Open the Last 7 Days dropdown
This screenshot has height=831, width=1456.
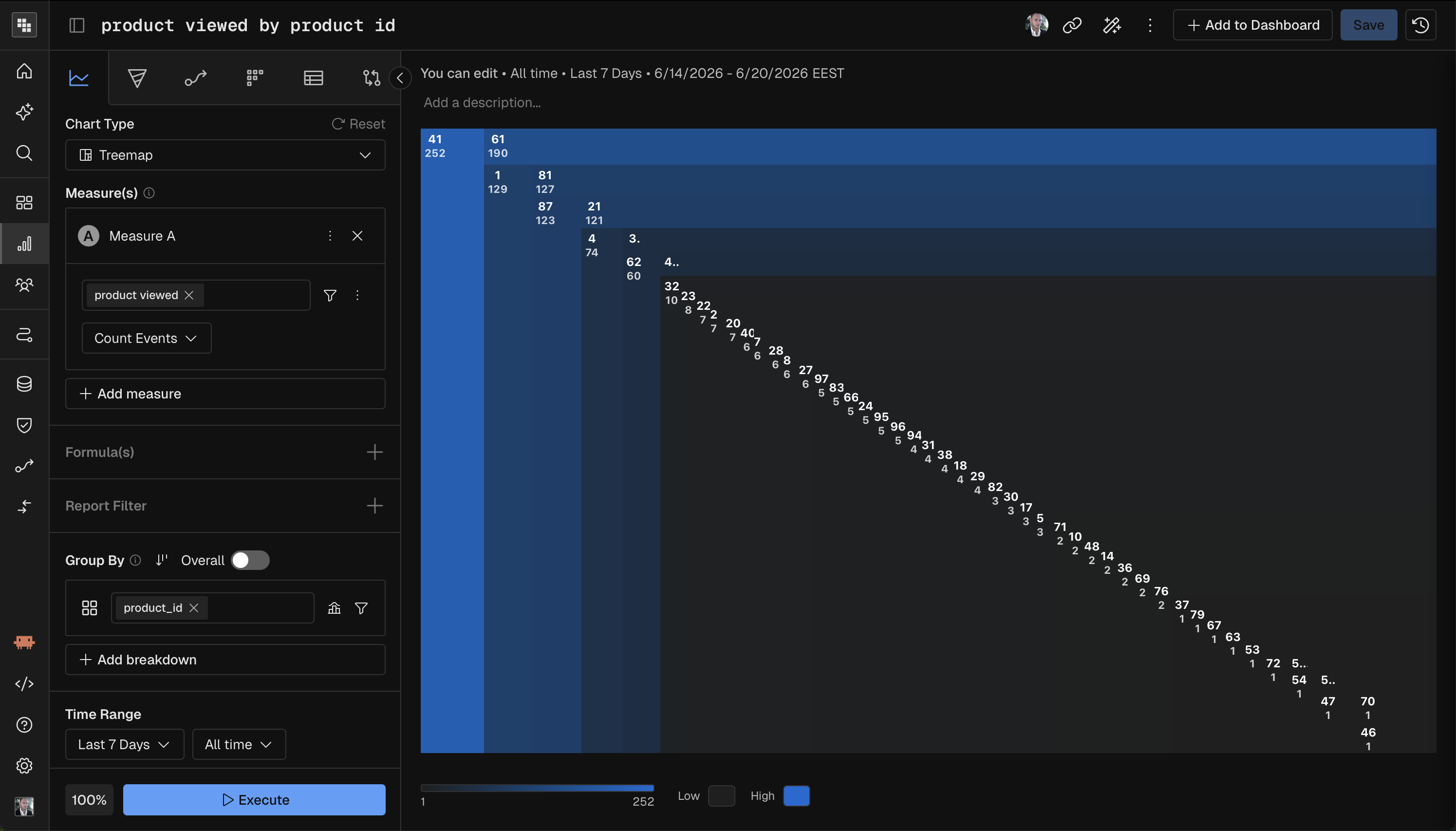(124, 744)
